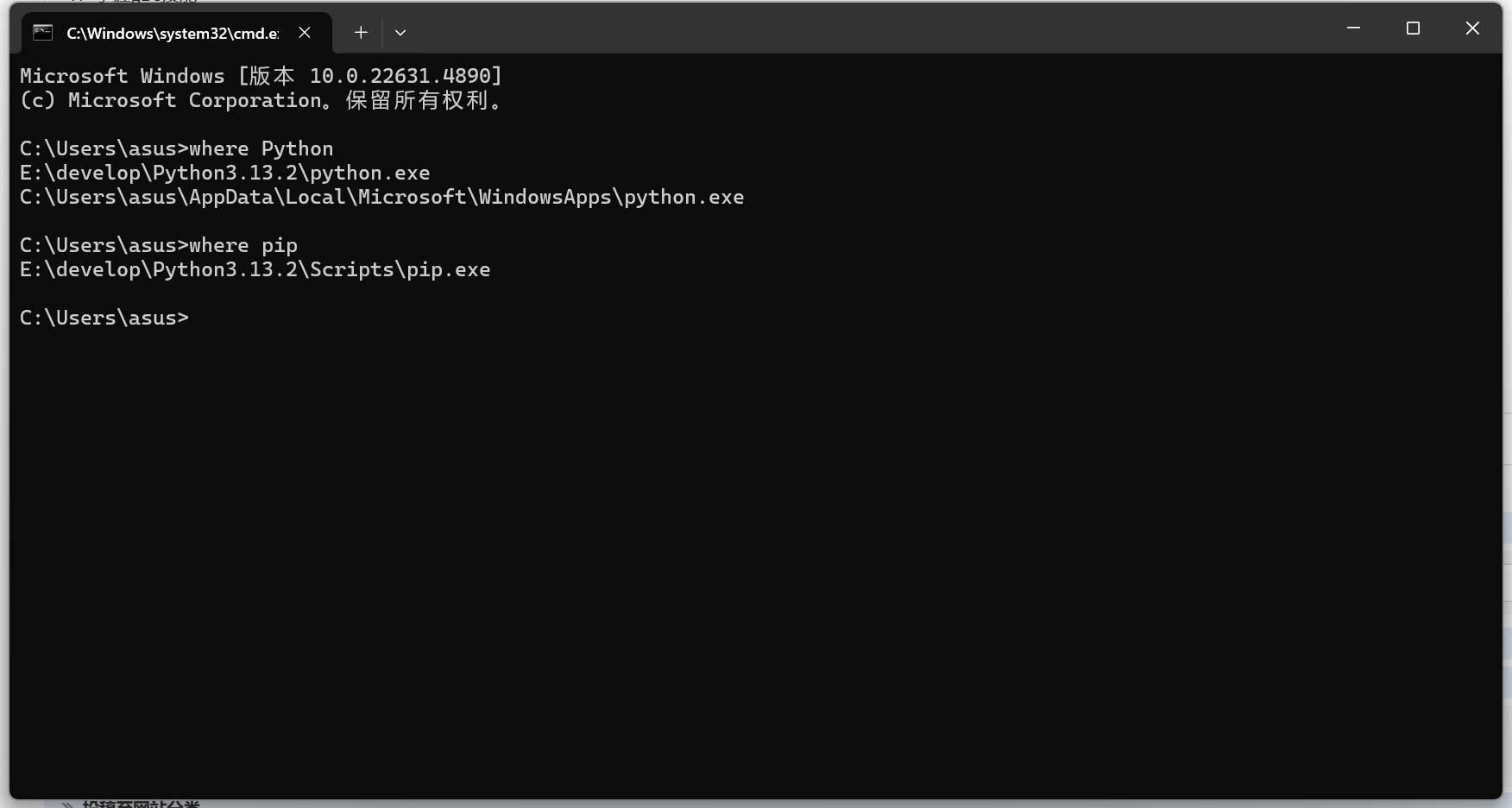Close the terminal window
The width and height of the screenshot is (1512, 808).
point(1472,28)
